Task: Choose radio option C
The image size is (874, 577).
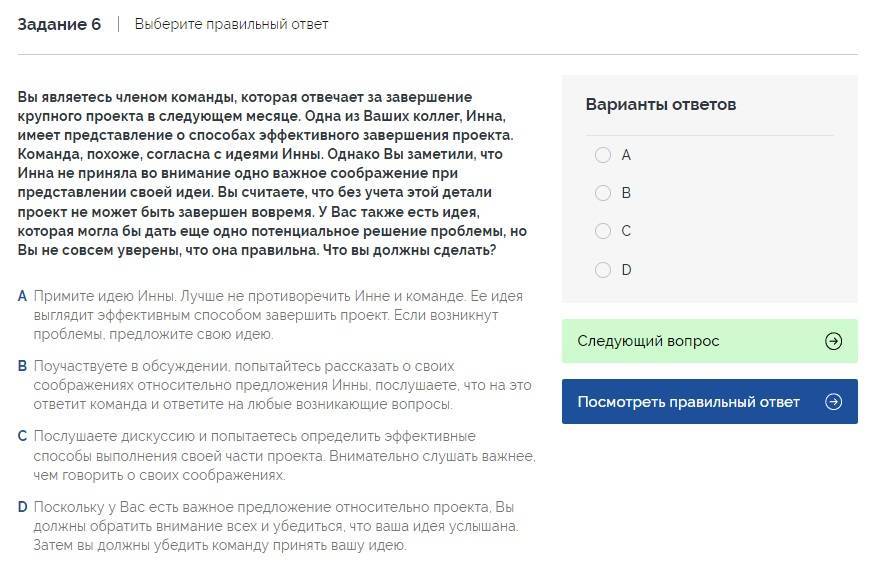Action: (x=602, y=231)
